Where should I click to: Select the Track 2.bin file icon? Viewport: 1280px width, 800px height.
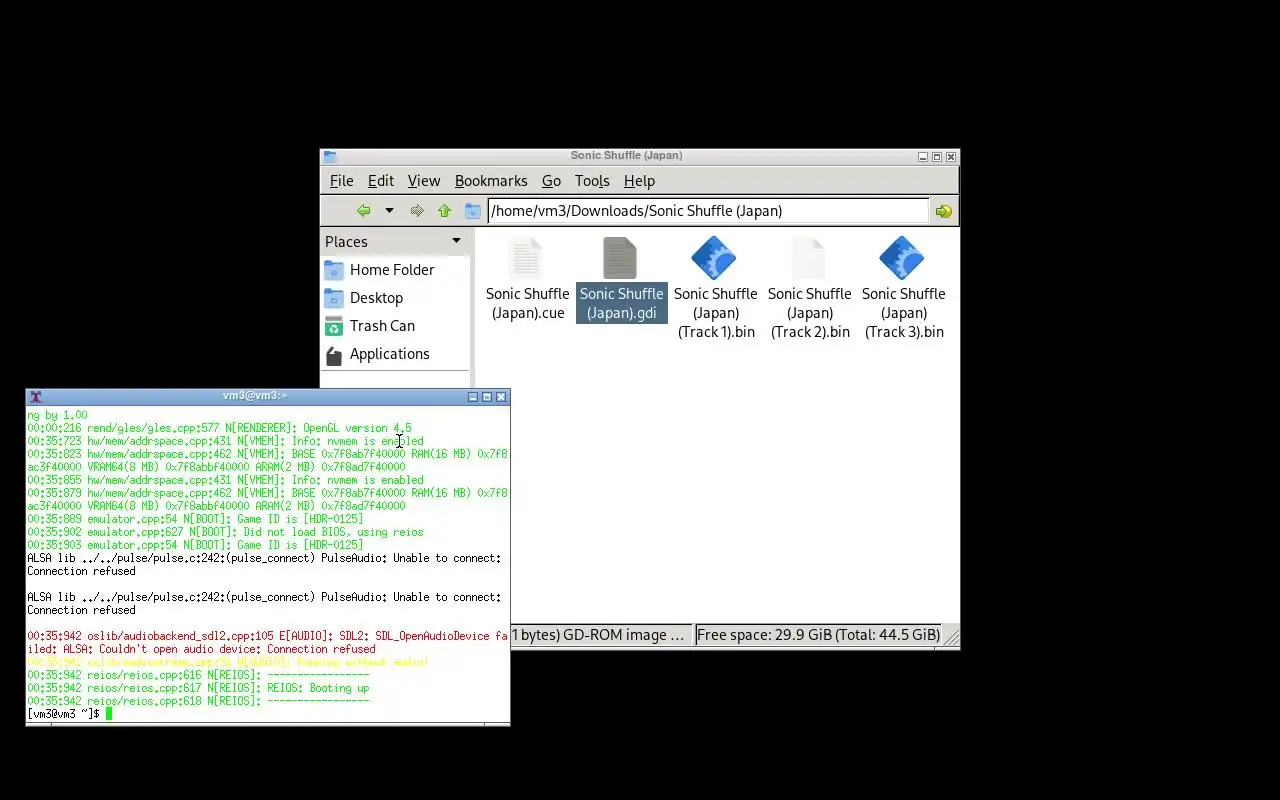click(808, 258)
